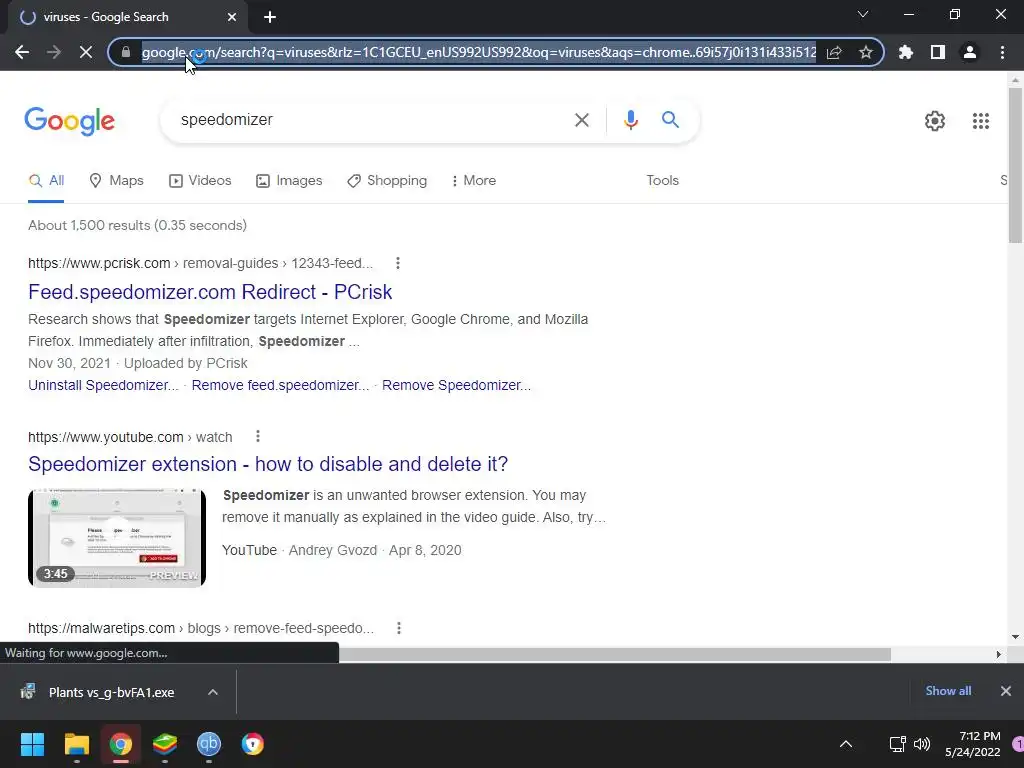This screenshot has height=768, width=1024.
Task: Click the Google logo
Action: click(x=69, y=121)
